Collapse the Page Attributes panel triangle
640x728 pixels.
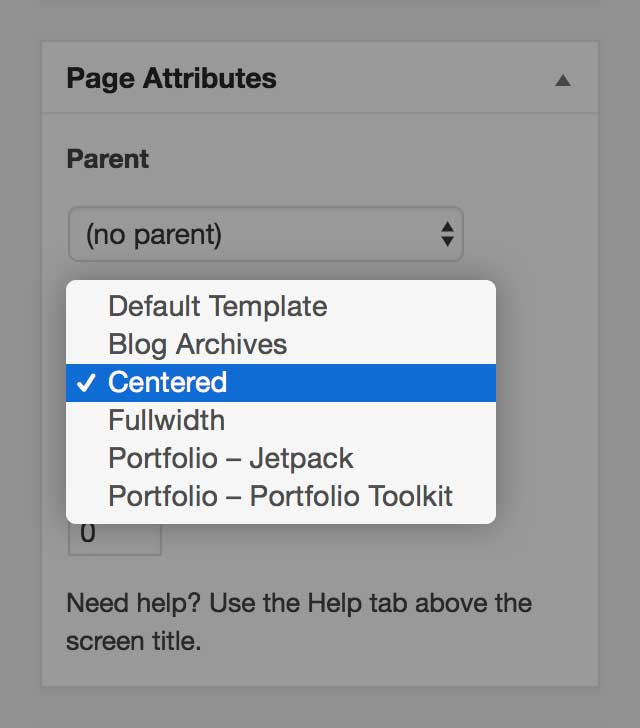(563, 80)
